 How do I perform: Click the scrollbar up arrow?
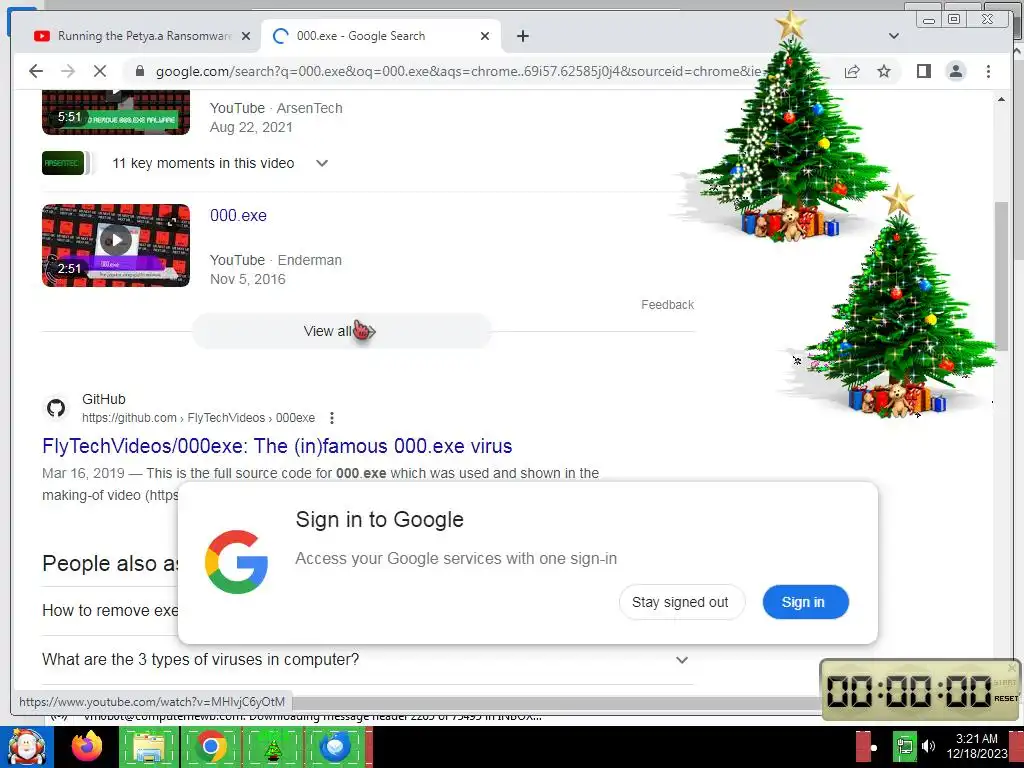pyautogui.click(x=1001, y=99)
